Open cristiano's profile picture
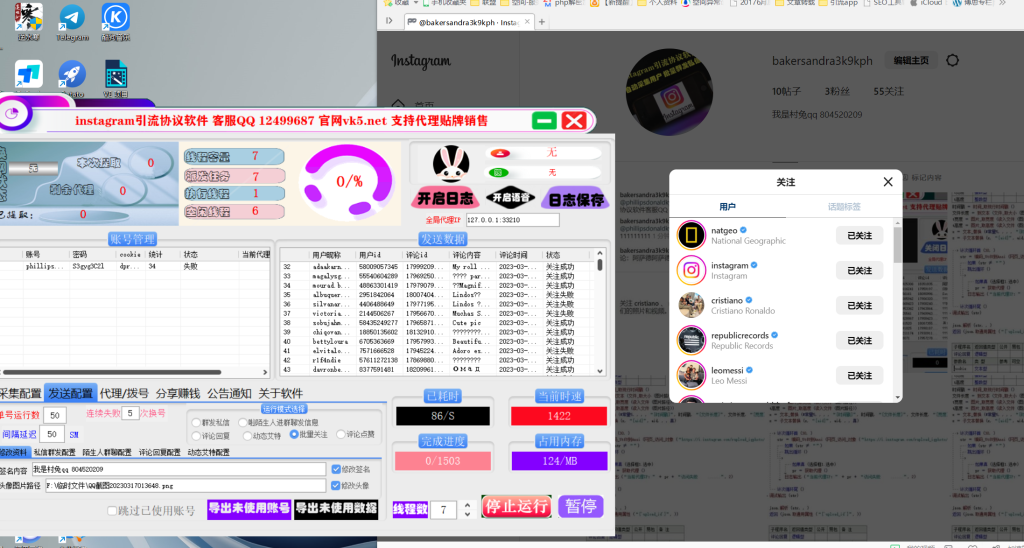1024x548 pixels. pos(690,305)
